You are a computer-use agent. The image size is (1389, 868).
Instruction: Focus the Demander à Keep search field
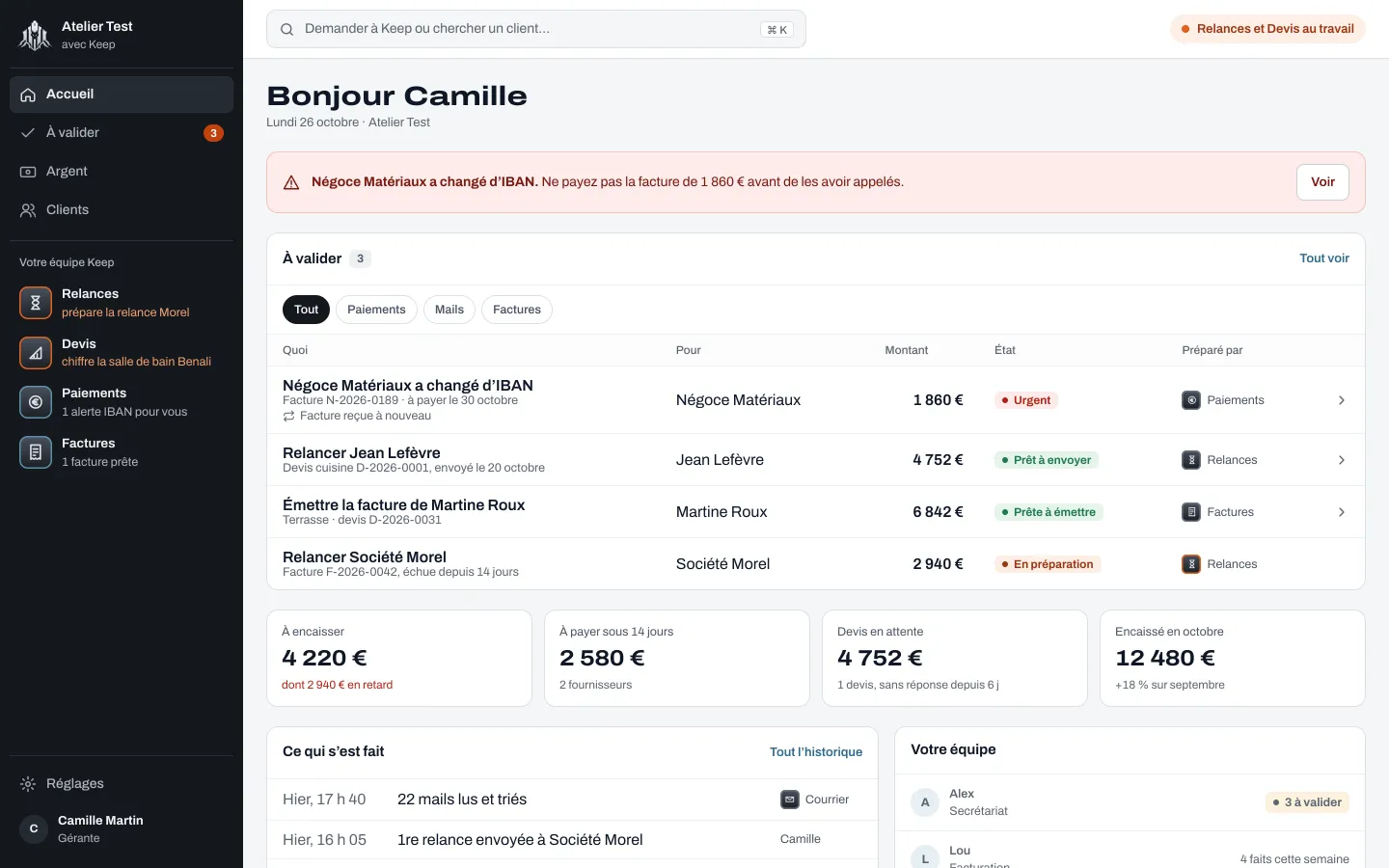tap(536, 29)
